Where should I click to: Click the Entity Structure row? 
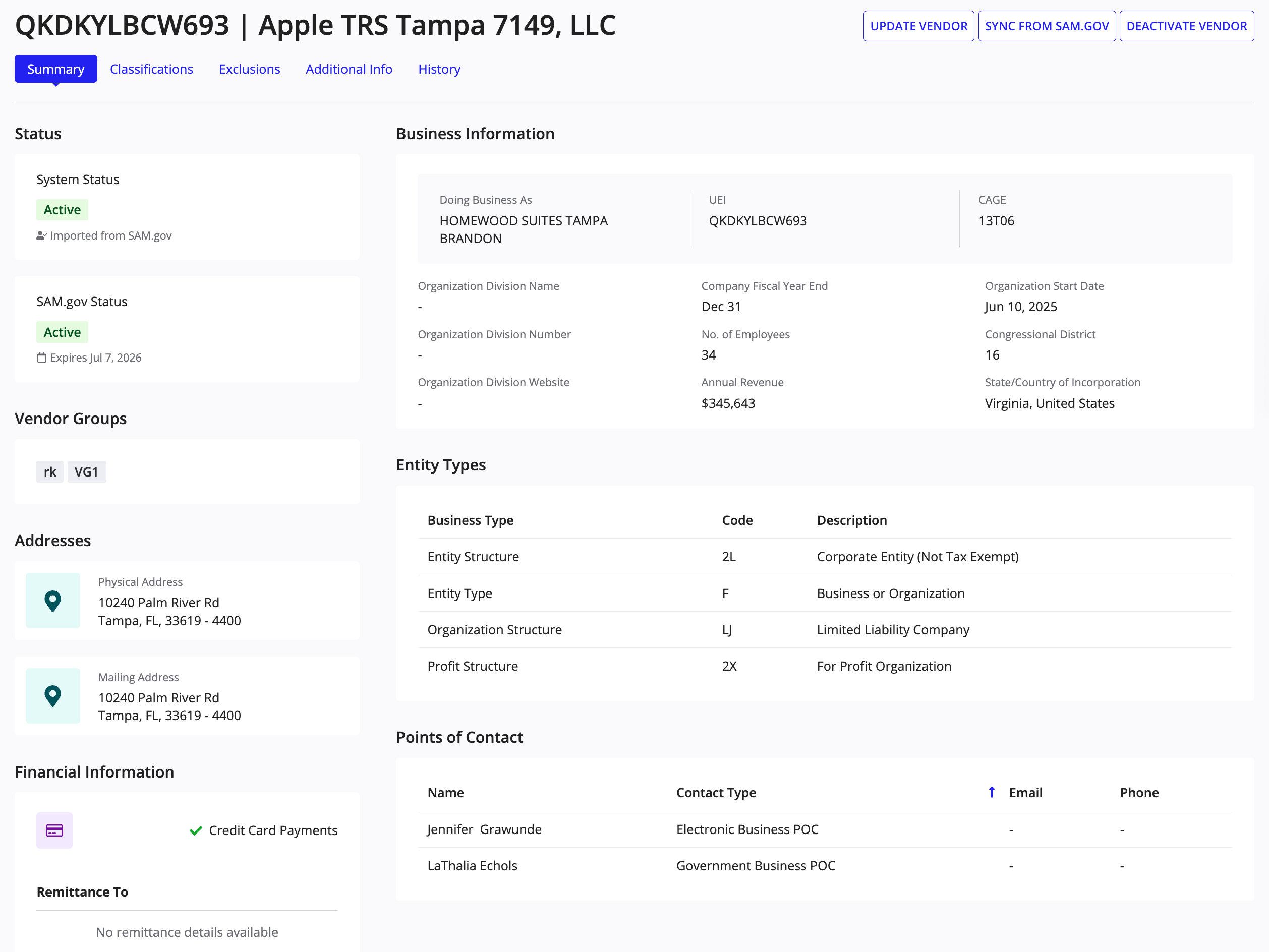824,557
